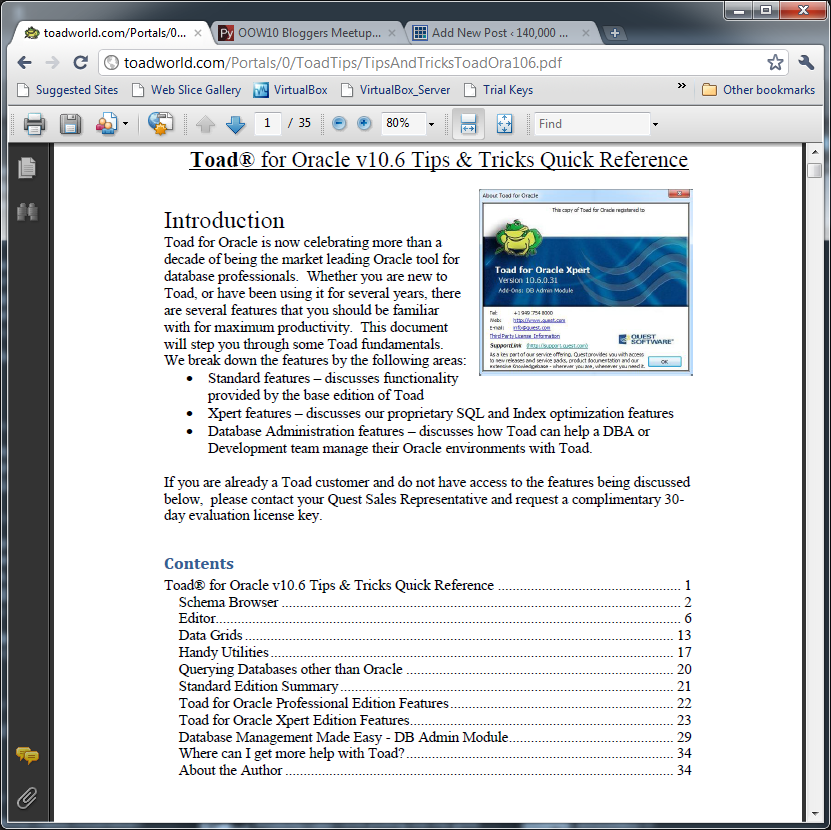Open Querying Databases other than Oracle entry

coord(435,669)
